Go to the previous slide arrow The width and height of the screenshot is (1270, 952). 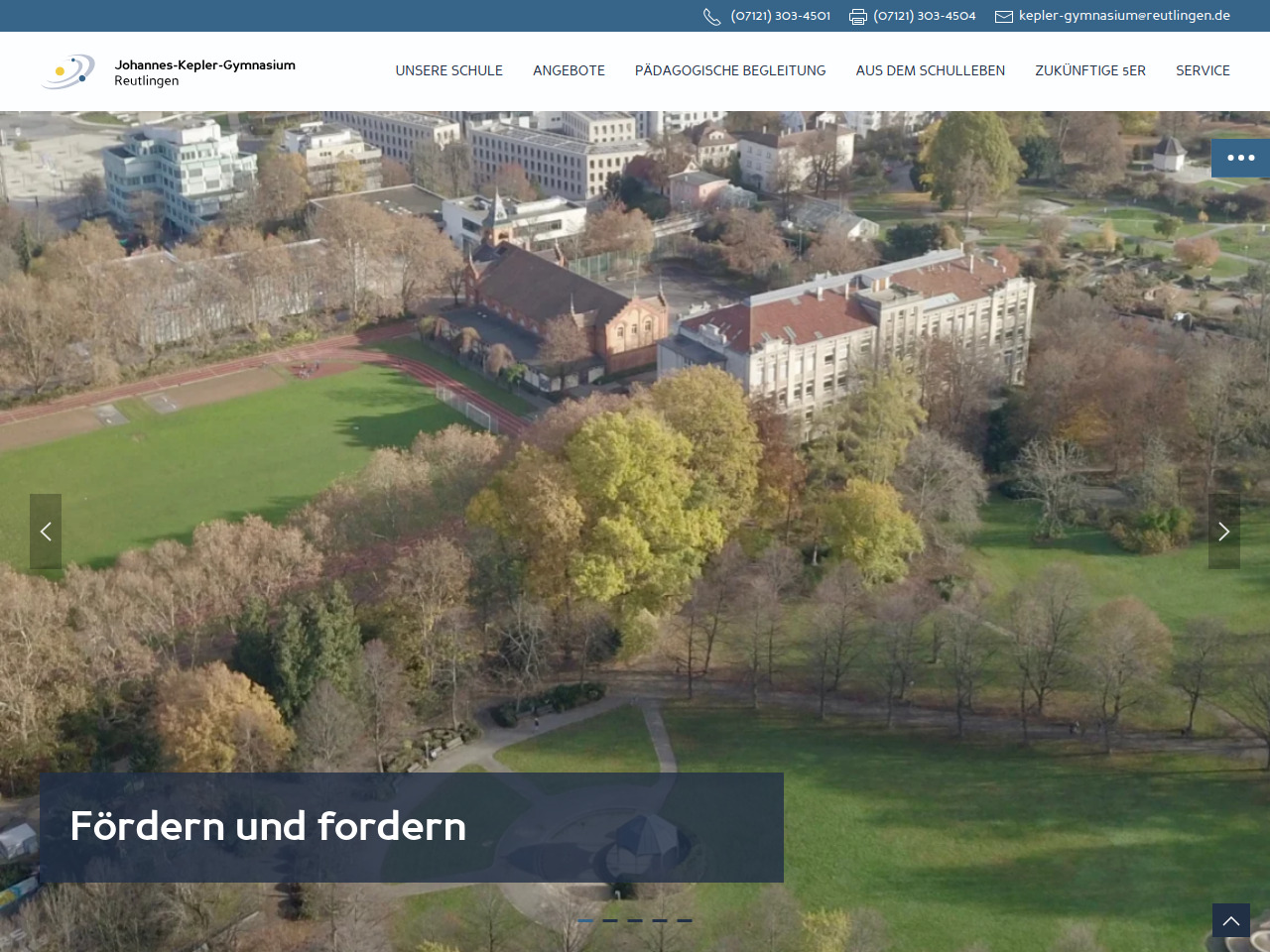pos(46,532)
